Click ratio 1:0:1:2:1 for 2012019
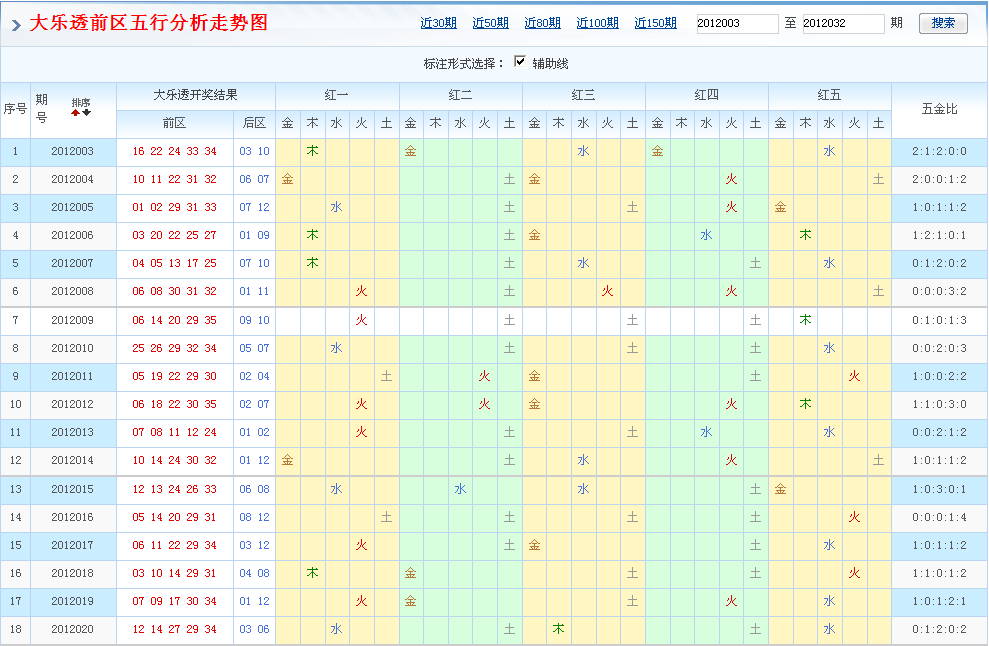Viewport: 989px width, 646px height. (x=939, y=601)
